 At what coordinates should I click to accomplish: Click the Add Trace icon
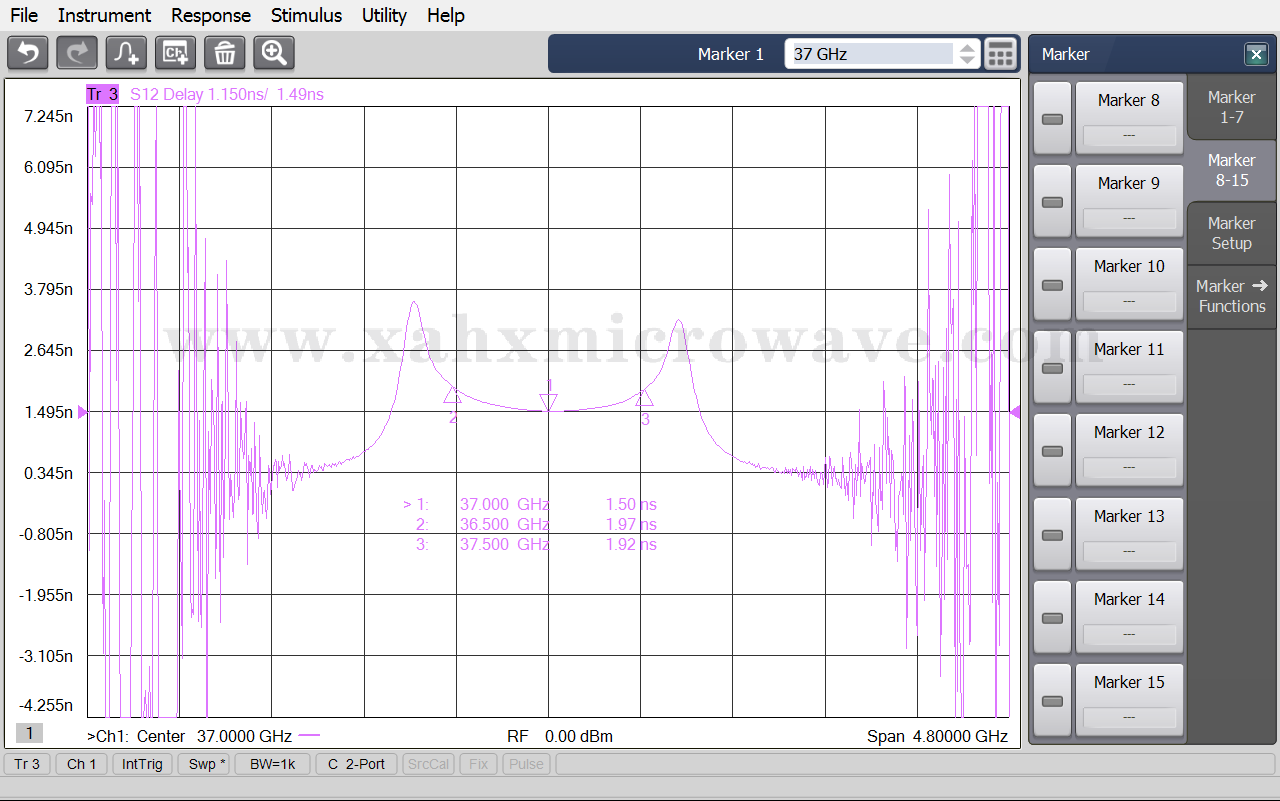[x=126, y=53]
